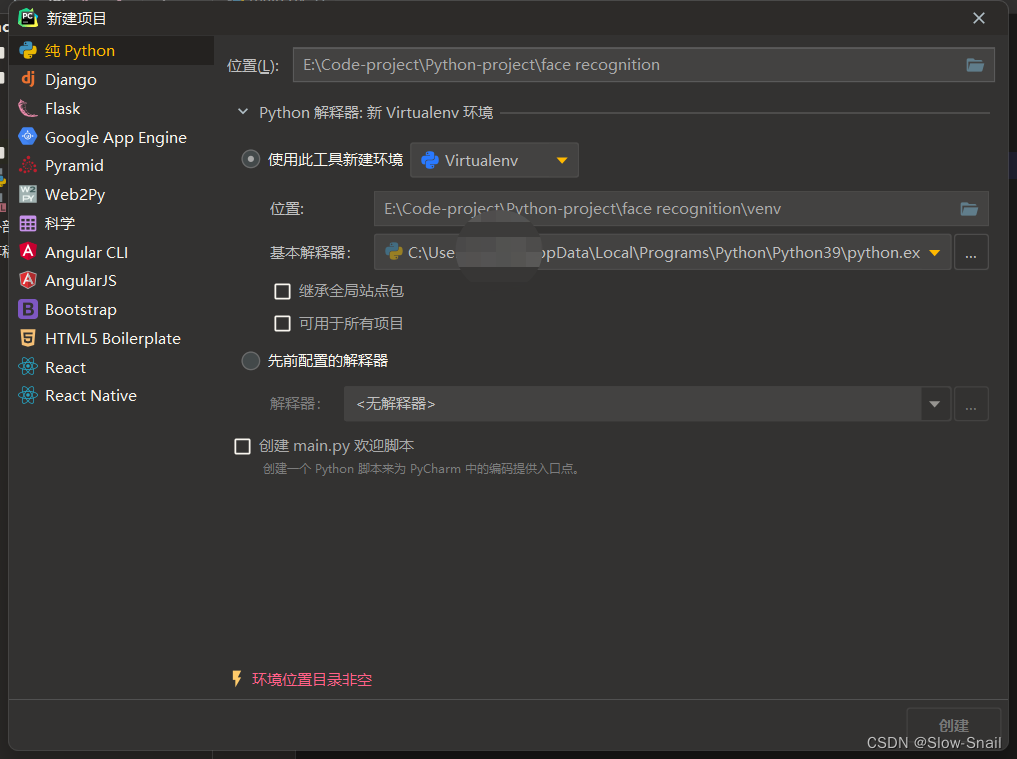This screenshot has height=759, width=1017.
Task: Click the Flask icon in the sidebar
Action: point(28,108)
